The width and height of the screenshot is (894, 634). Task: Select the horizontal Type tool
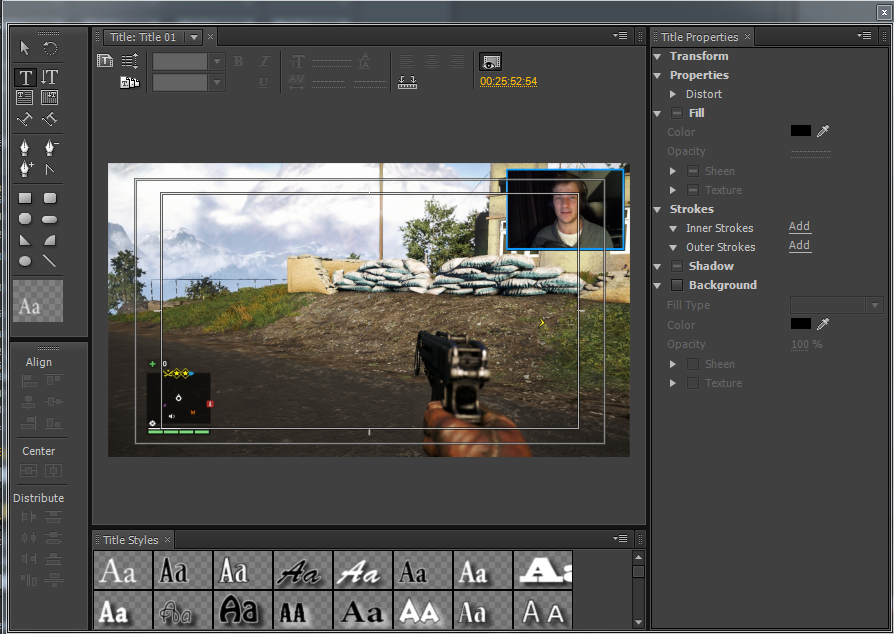click(x=25, y=77)
